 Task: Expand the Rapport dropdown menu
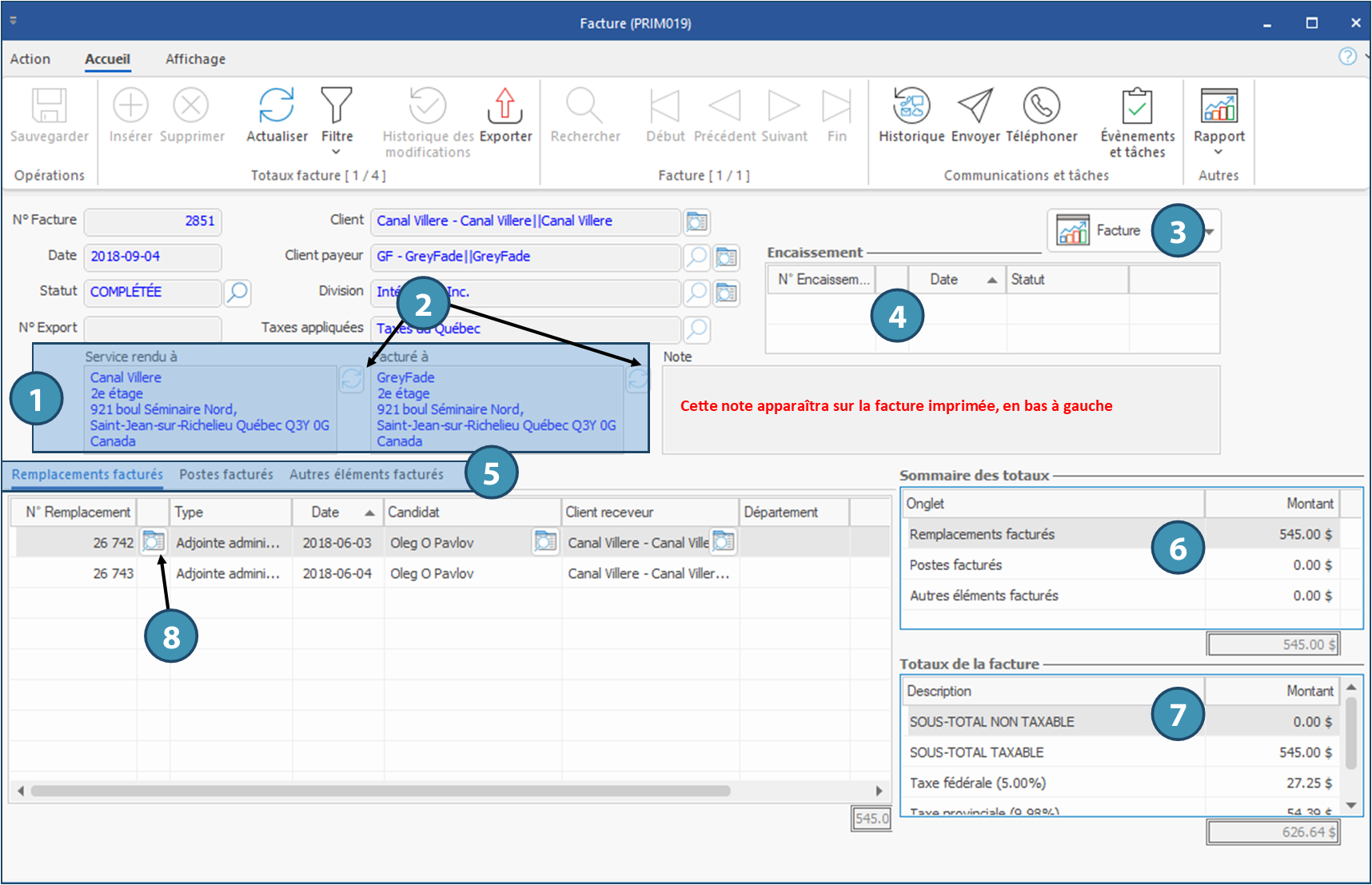[x=1218, y=152]
